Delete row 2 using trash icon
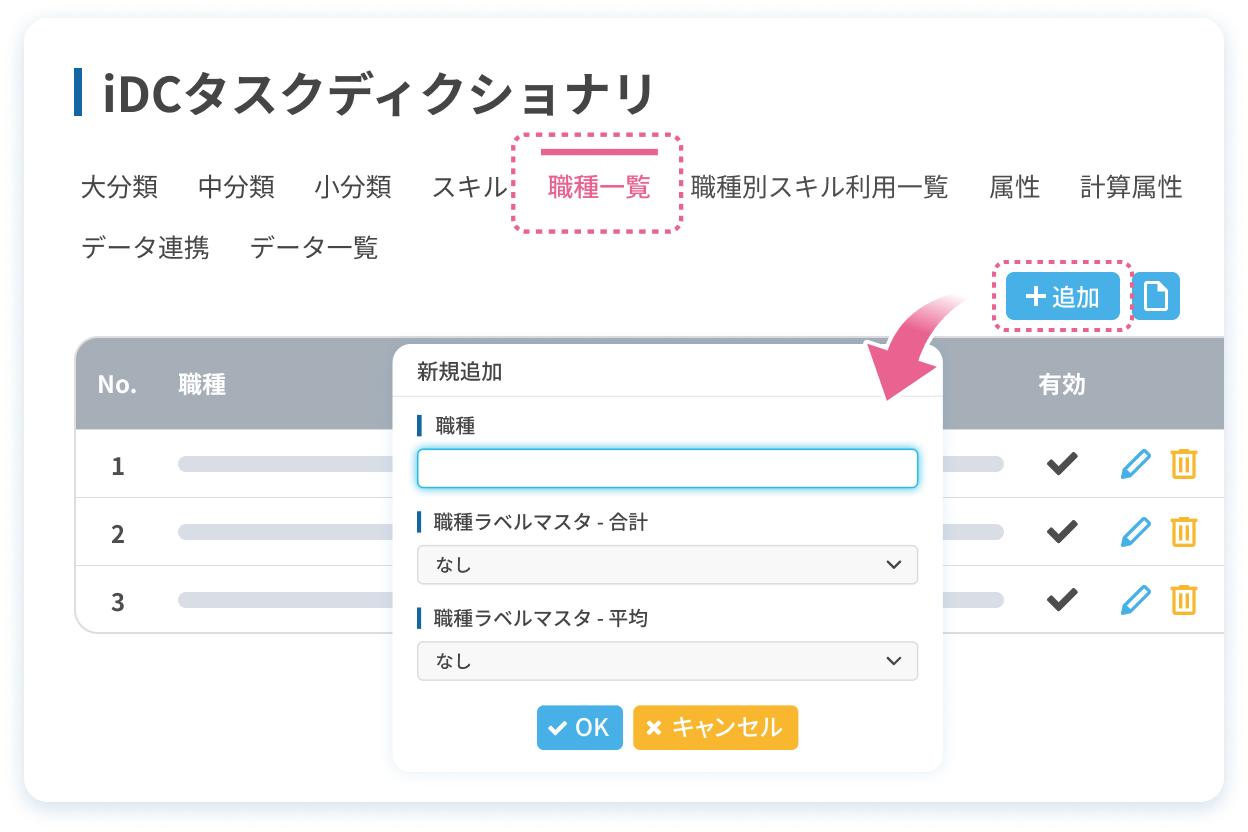 click(x=1183, y=532)
